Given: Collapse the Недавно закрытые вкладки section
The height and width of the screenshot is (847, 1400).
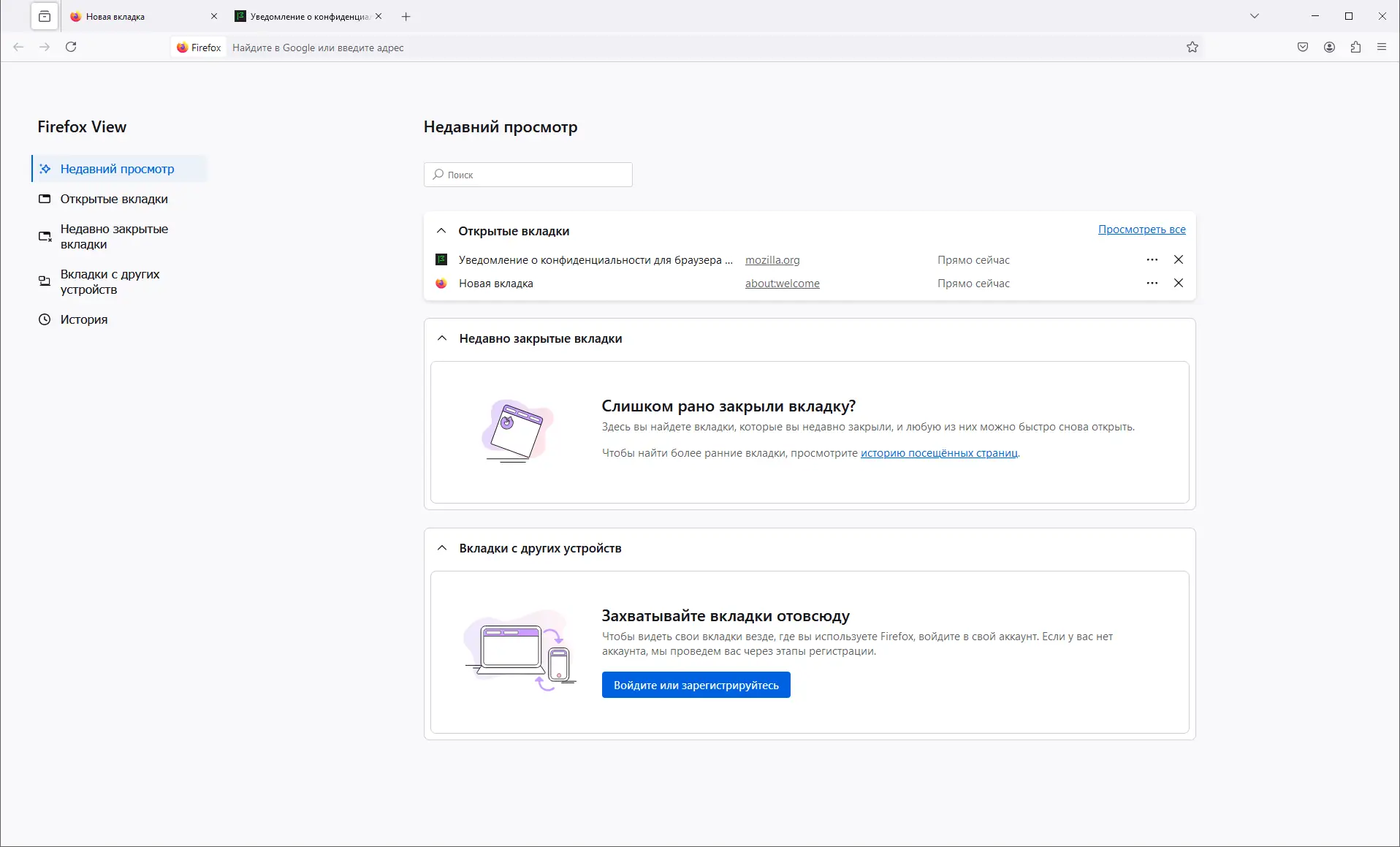Looking at the screenshot, I should 441,338.
